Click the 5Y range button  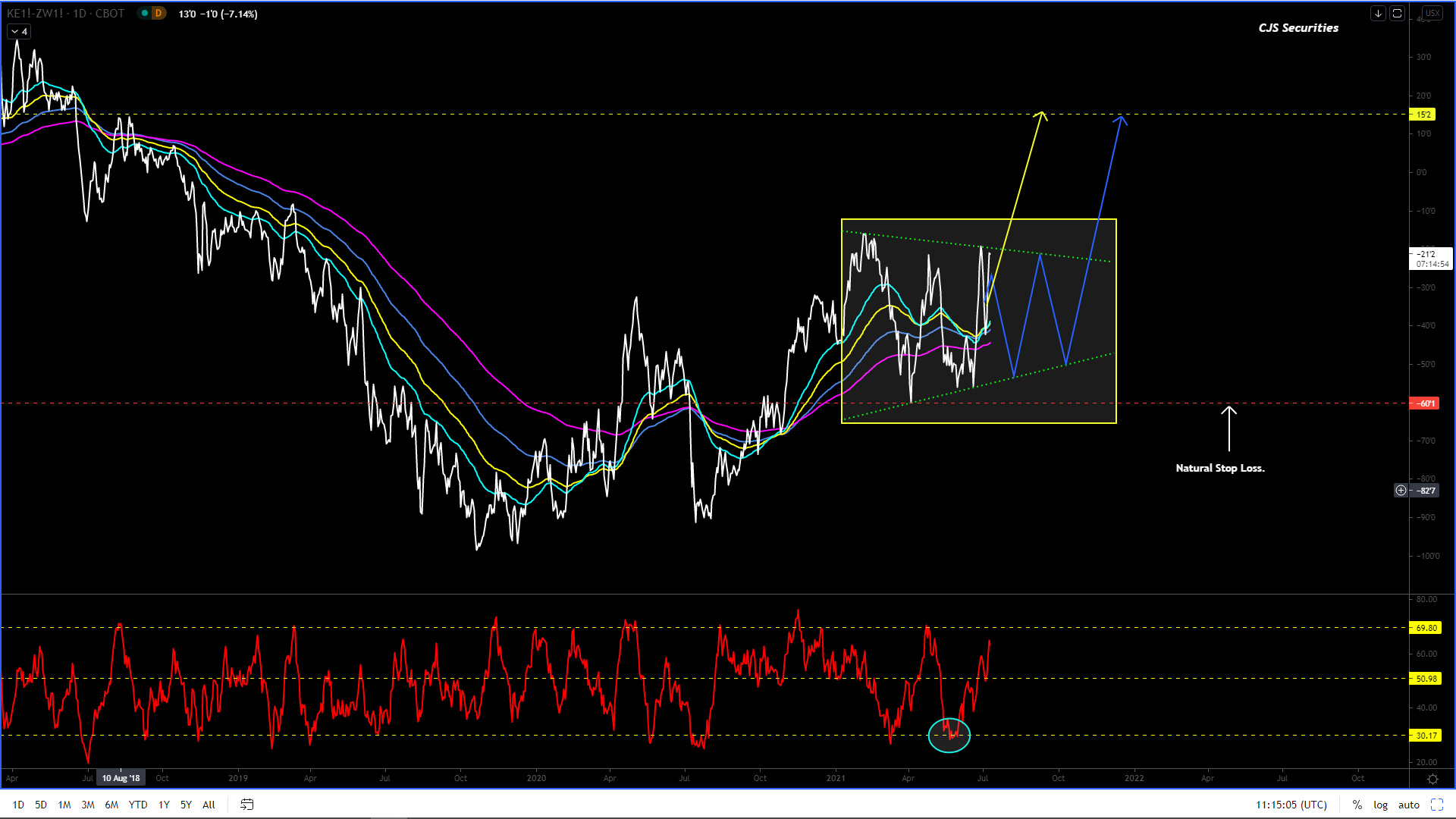click(x=186, y=805)
